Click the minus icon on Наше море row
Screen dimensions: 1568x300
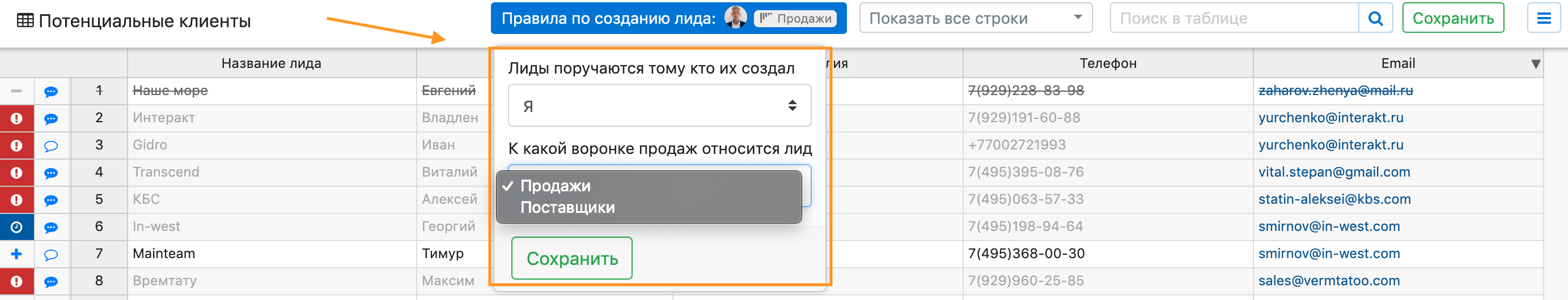click(16, 91)
